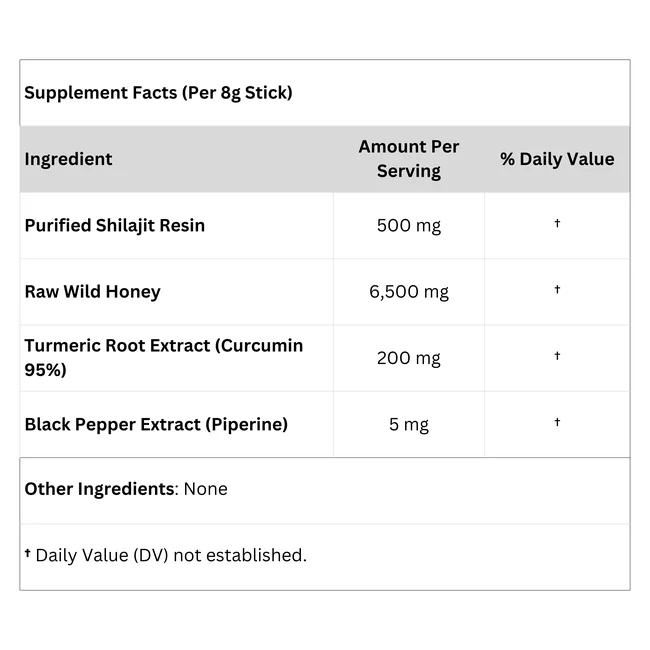650x650 pixels.
Task: Click the dagger symbol in Shilajit Resin row
Action: [557, 223]
